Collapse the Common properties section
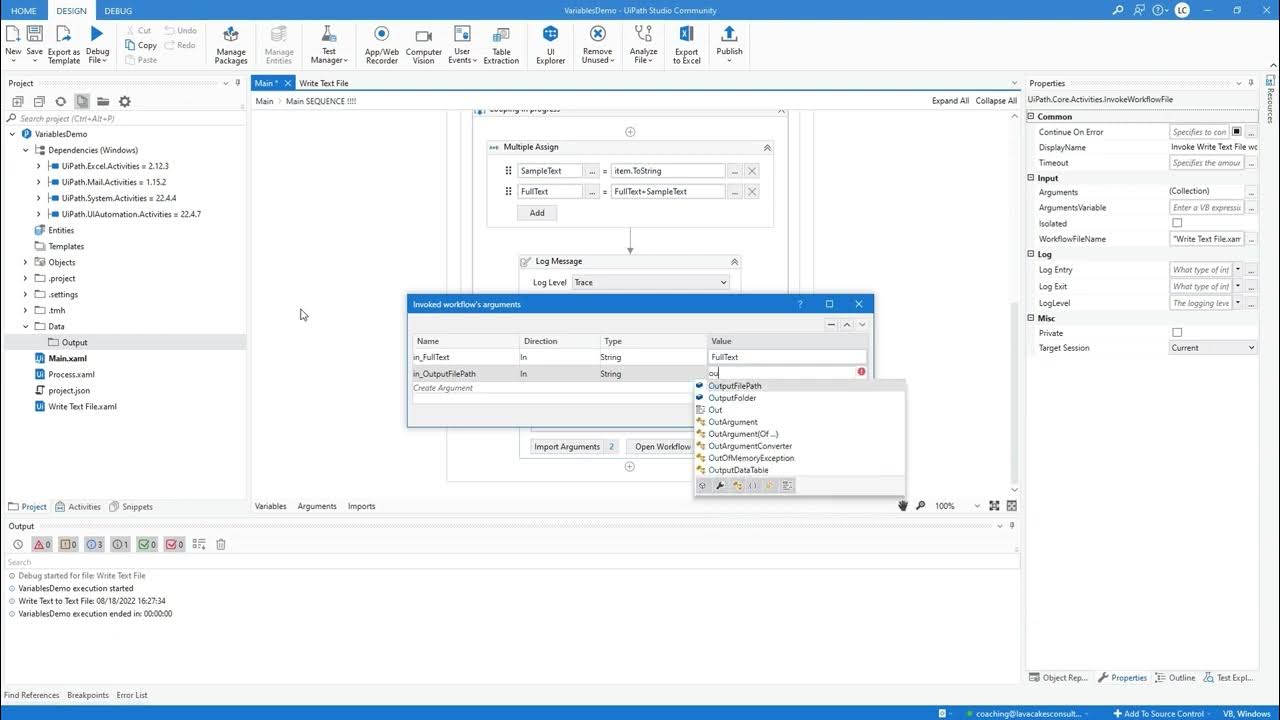Viewport: 1280px width, 720px height. (1032, 116)
